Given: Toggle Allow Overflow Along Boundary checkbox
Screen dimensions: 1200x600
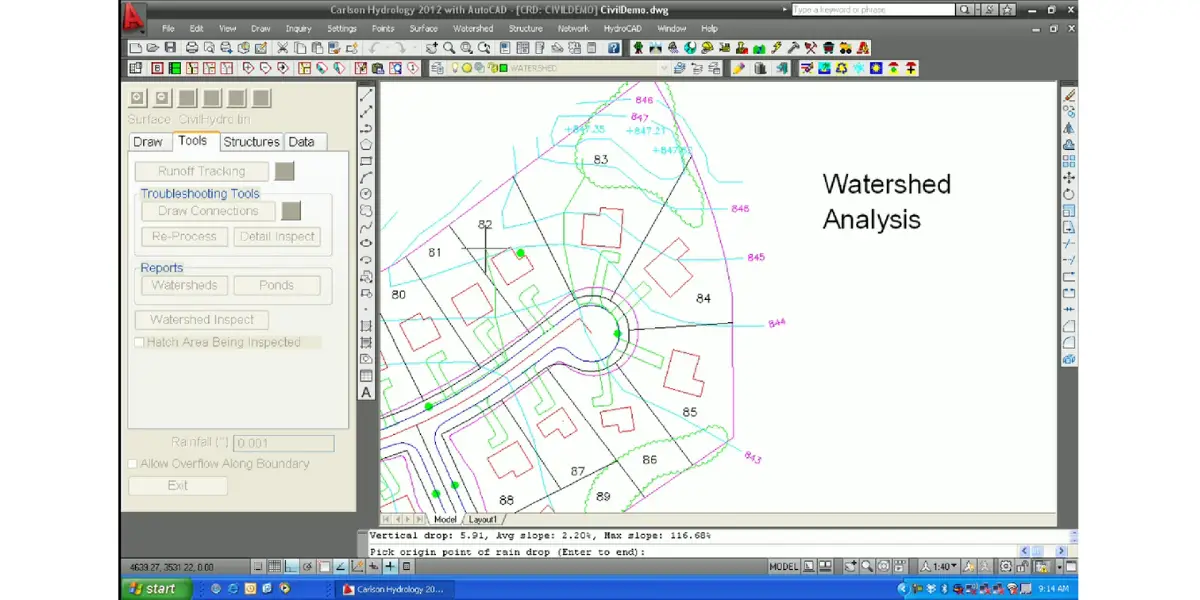Looking at the screenshot, I should coord(133,464).
